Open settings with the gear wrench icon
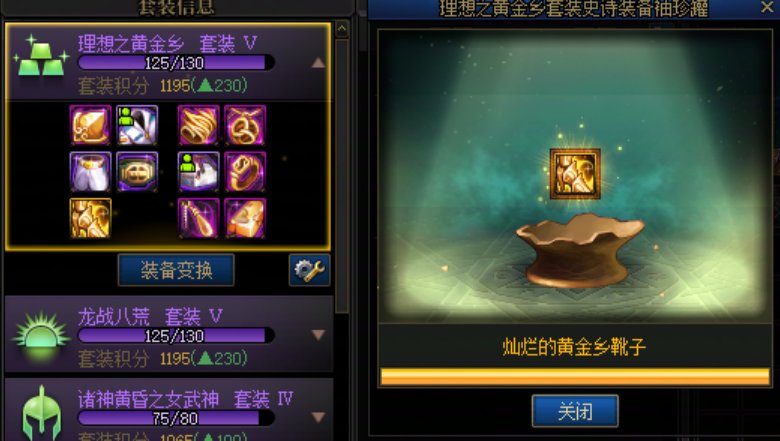 309,270
